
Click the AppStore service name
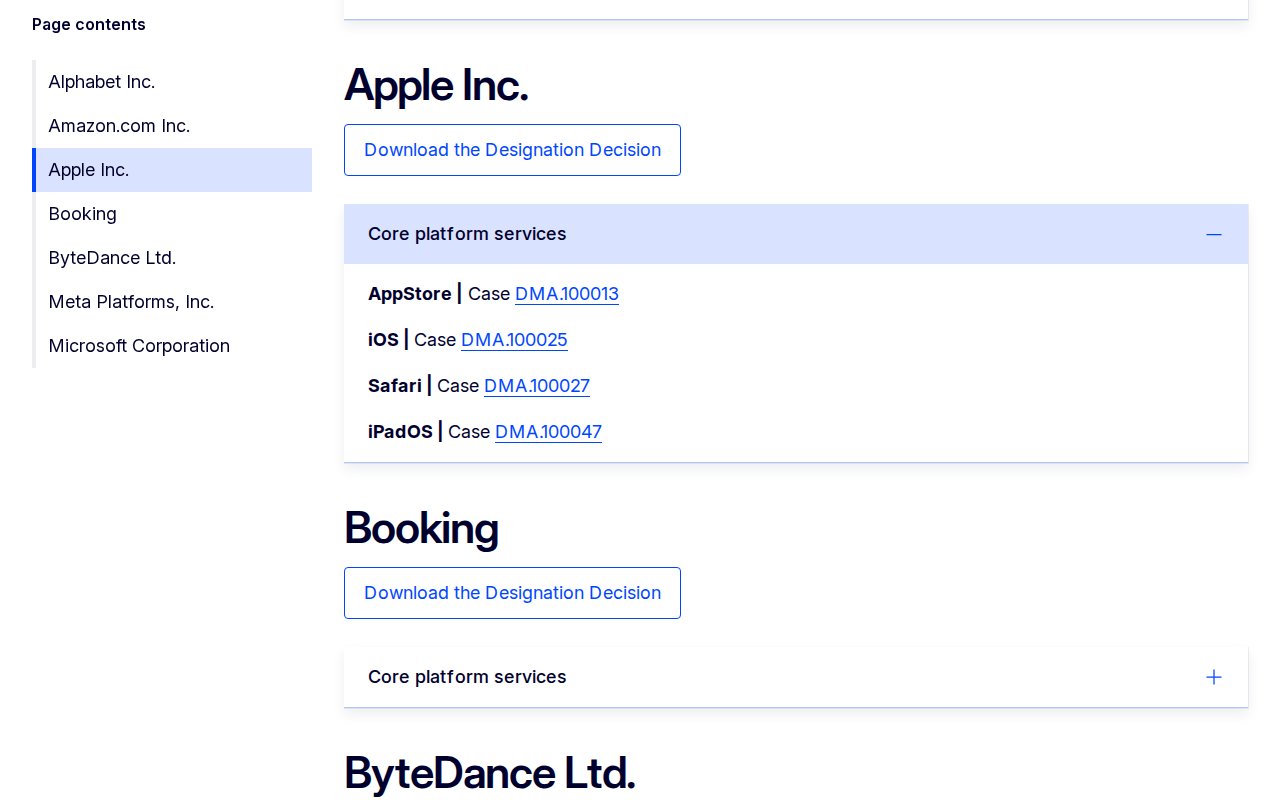[410, 294]
